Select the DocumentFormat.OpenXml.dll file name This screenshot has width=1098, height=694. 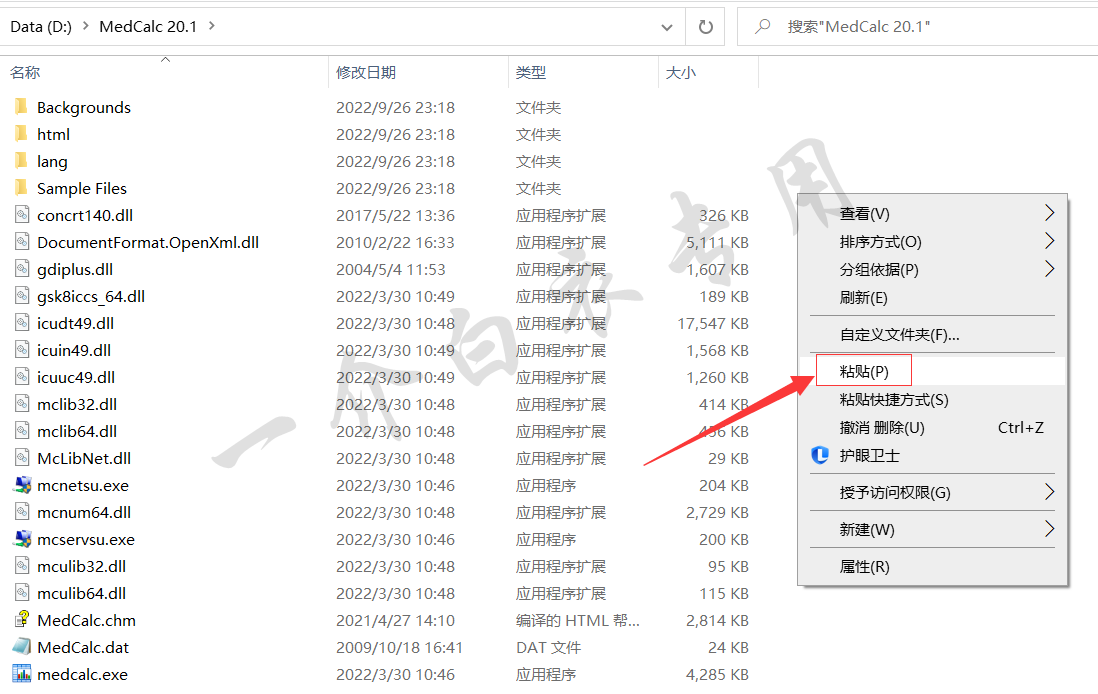pos(148,242)
